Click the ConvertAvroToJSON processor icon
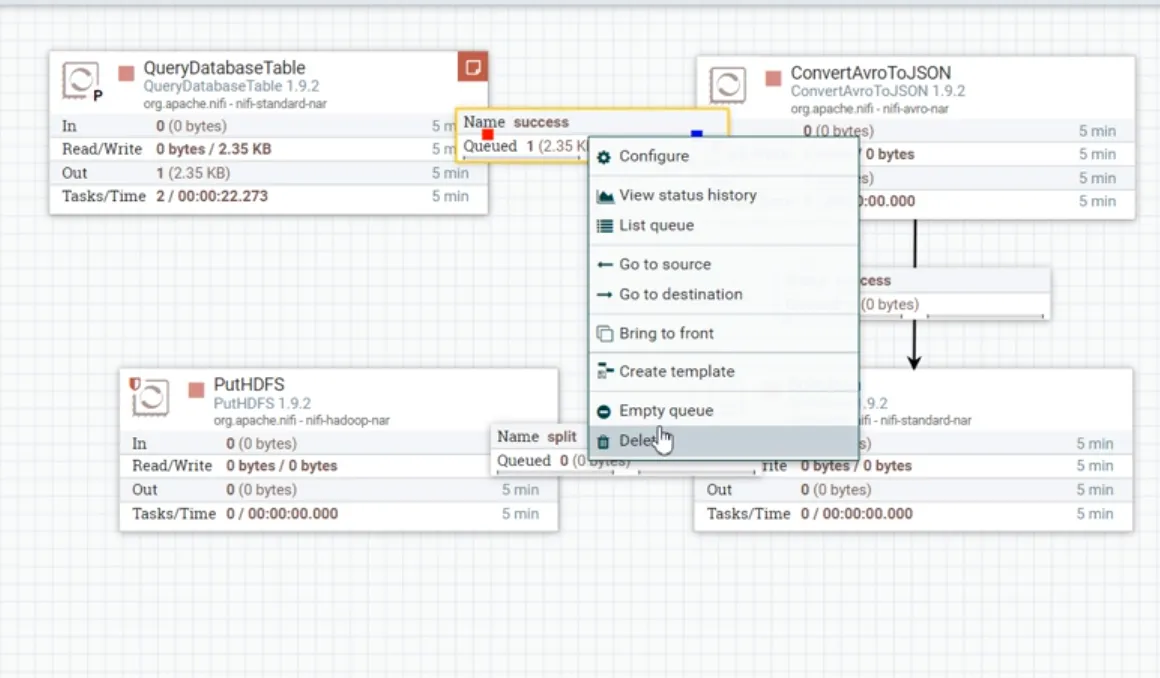This screenshot has width=1160, height=678. click(727, 85)
